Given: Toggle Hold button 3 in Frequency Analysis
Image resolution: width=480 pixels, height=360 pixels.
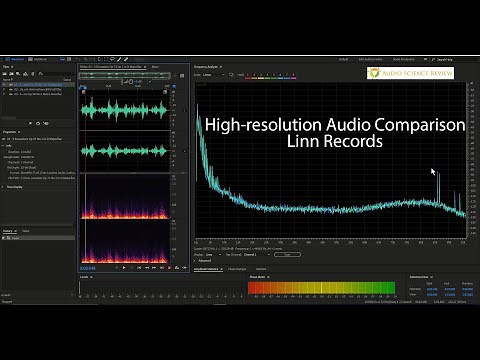Looking at the screenshot, I should click(261, 76).
